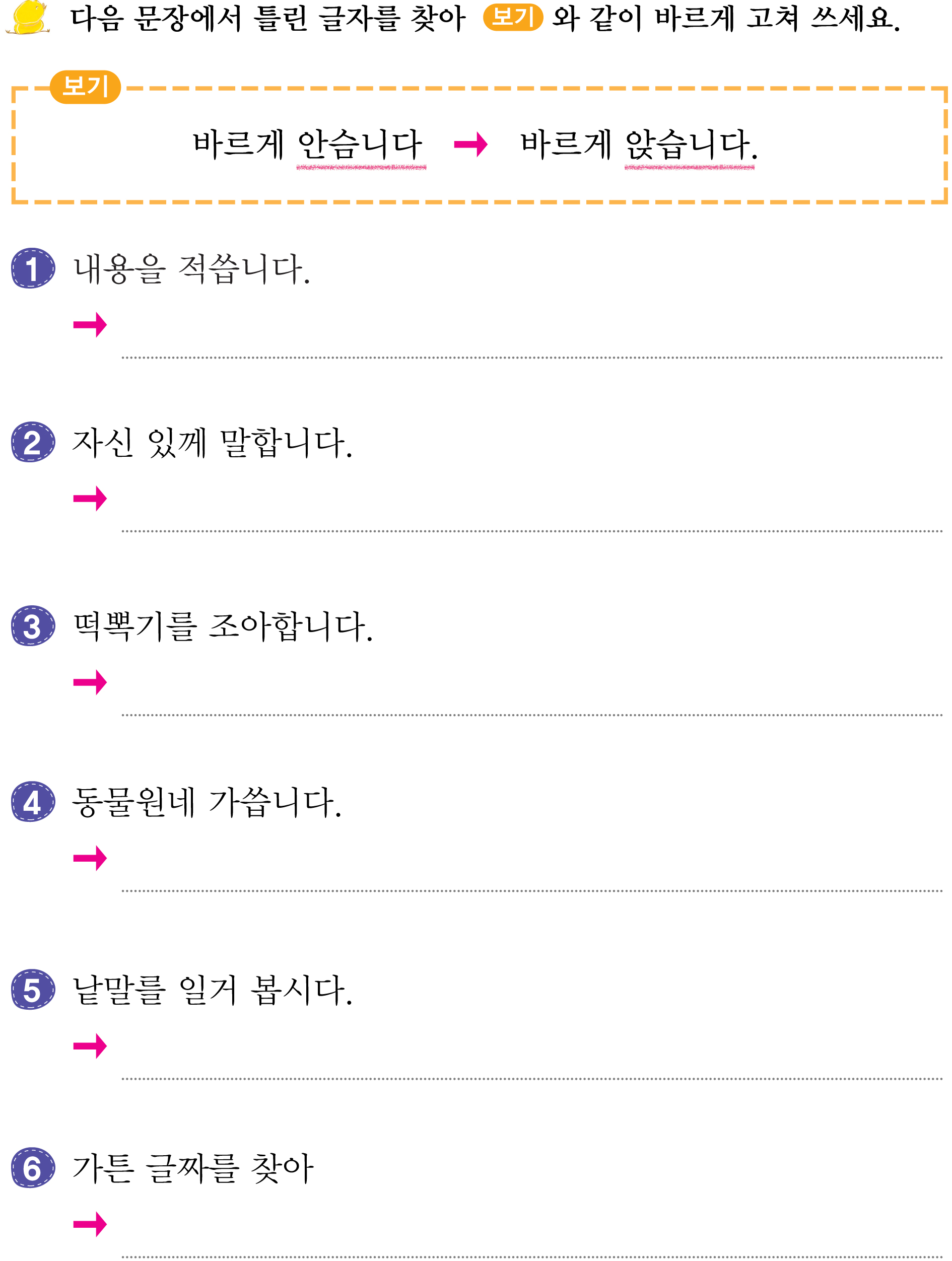Click the purple number 6 badge

pyautogui.click(x=33, y=1167)
